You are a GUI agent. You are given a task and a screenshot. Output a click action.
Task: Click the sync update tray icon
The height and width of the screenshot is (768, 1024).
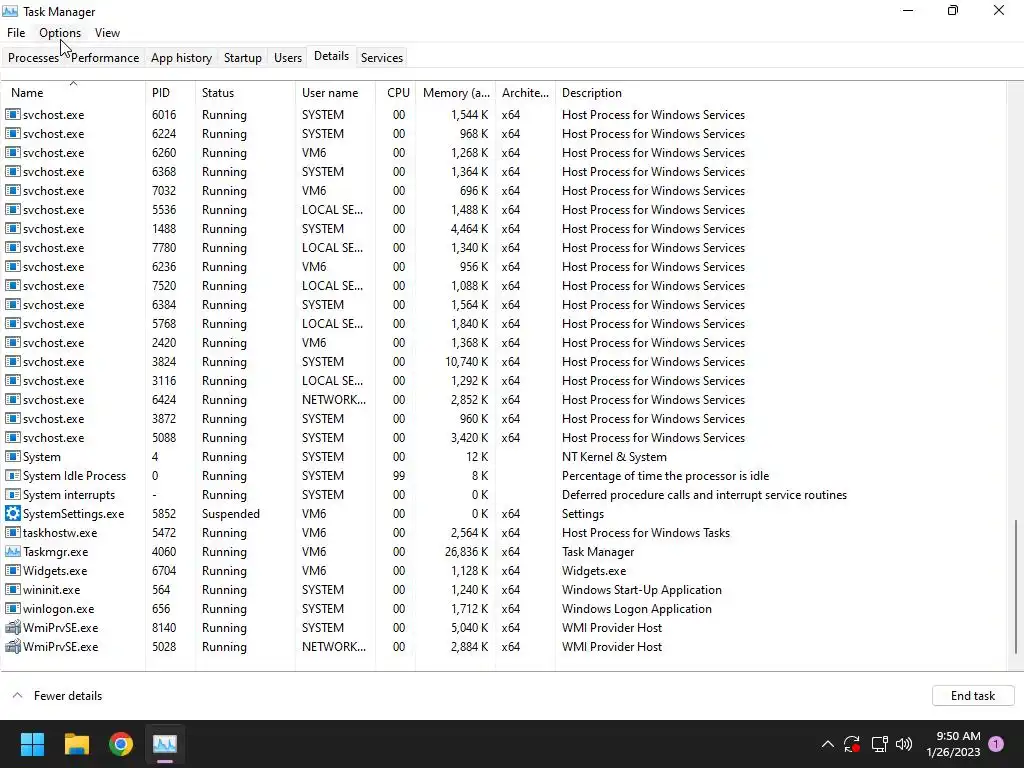(852, 744)
